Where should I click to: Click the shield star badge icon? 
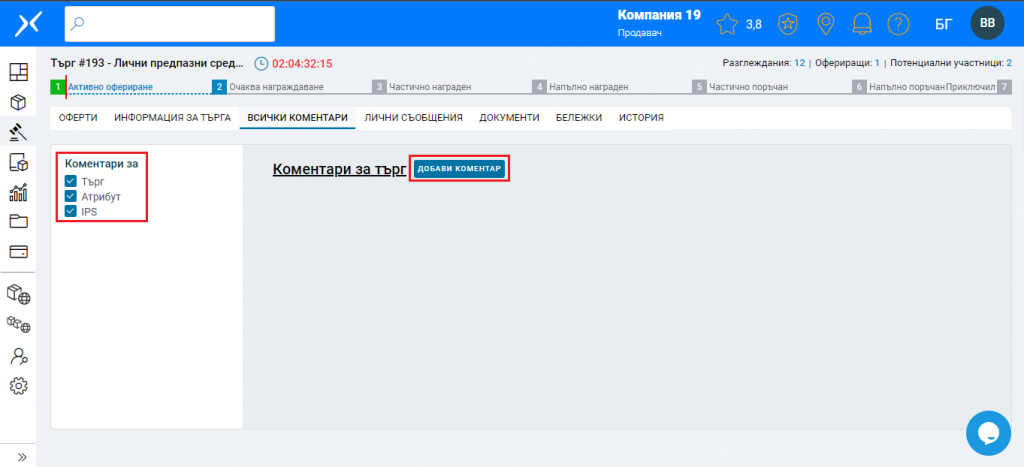789,23
